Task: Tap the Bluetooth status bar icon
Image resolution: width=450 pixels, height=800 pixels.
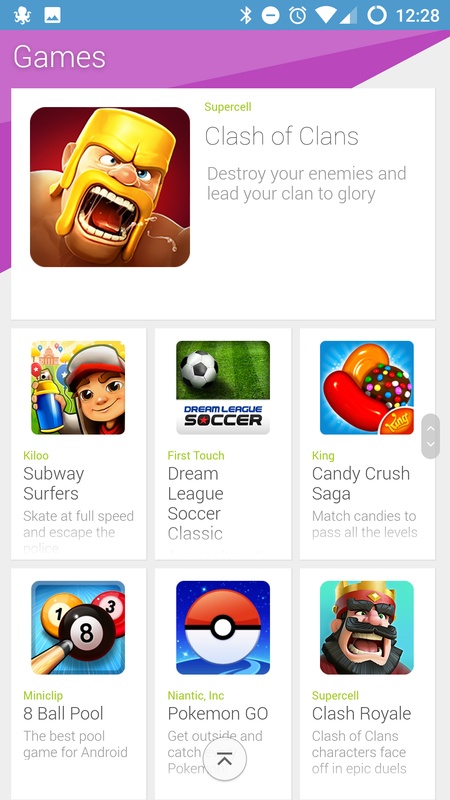Action: tap(246, 15)
